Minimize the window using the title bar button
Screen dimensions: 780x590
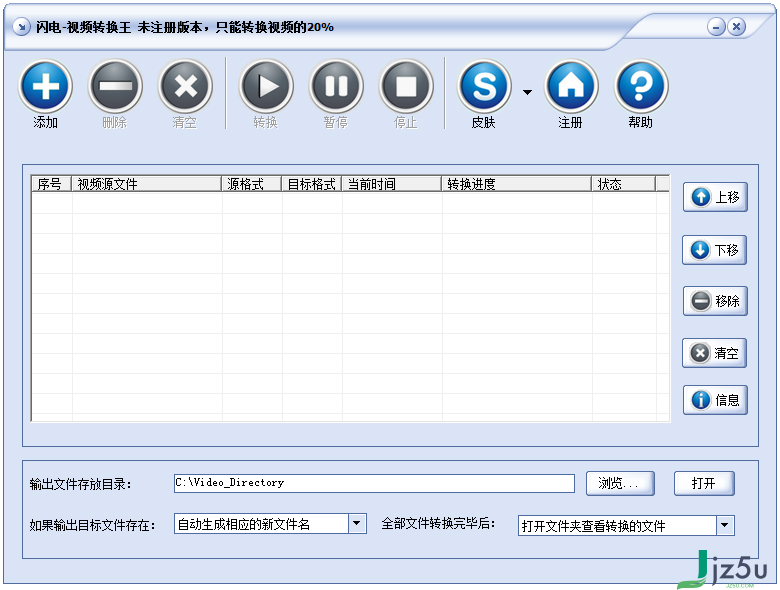click(x=716, y=26)
